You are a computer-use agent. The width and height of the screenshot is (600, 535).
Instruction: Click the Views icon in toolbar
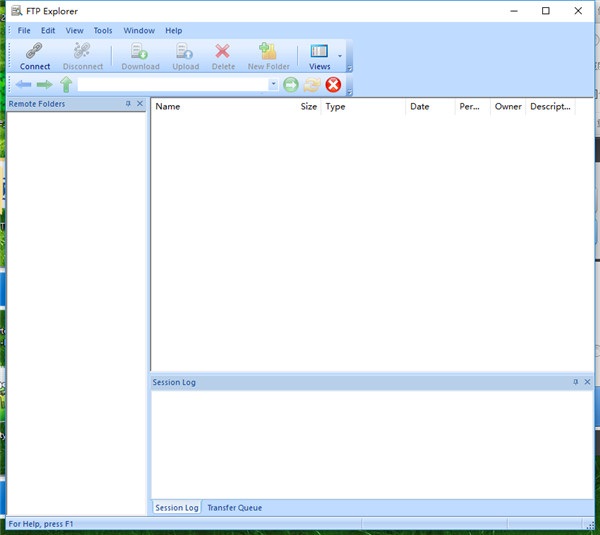tap(319, 55)
